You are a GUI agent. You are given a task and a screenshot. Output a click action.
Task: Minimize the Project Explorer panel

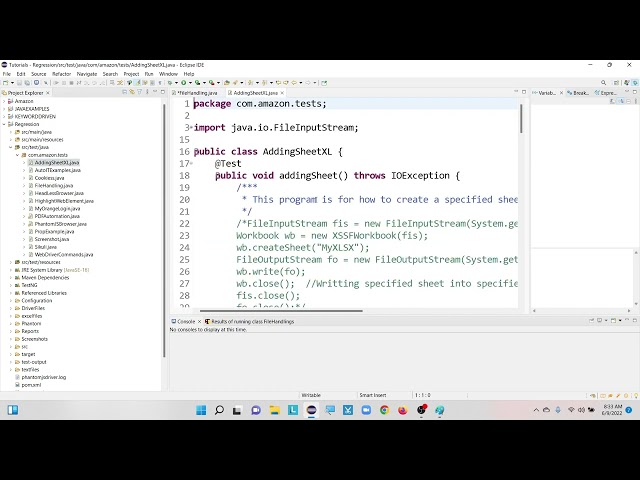[x=155, y=92]
